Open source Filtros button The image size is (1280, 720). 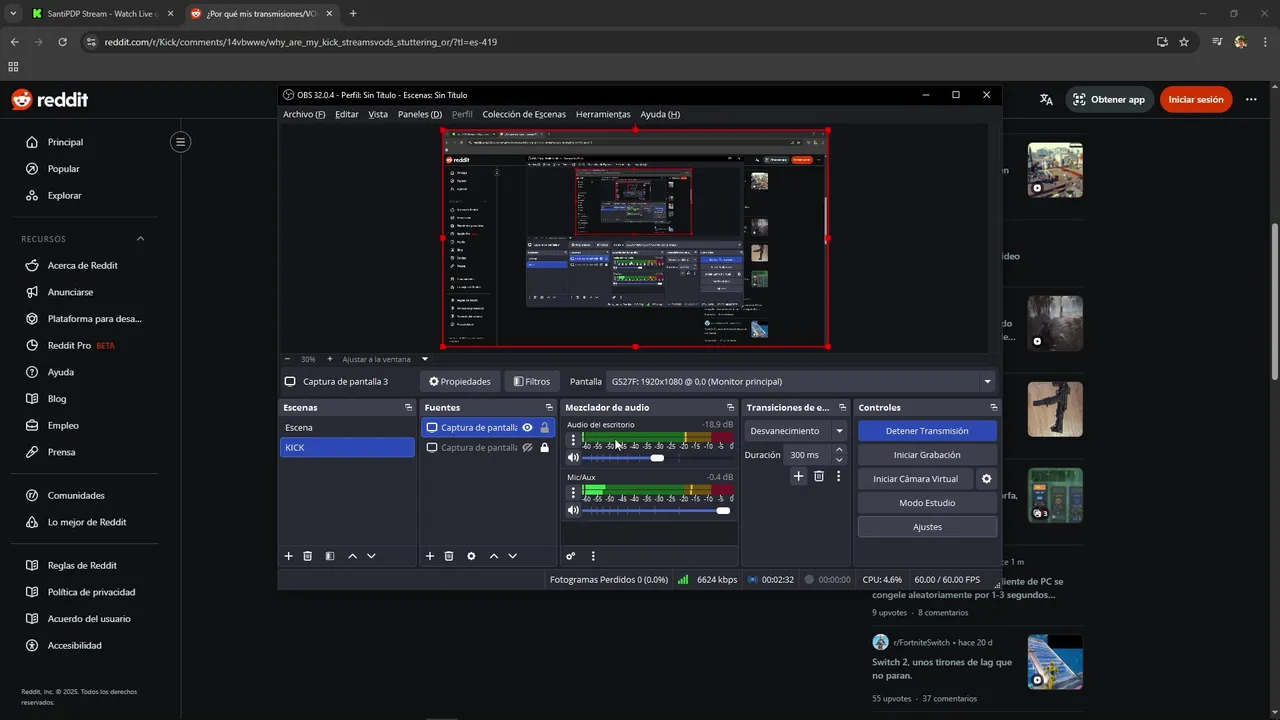pos(532,381)
